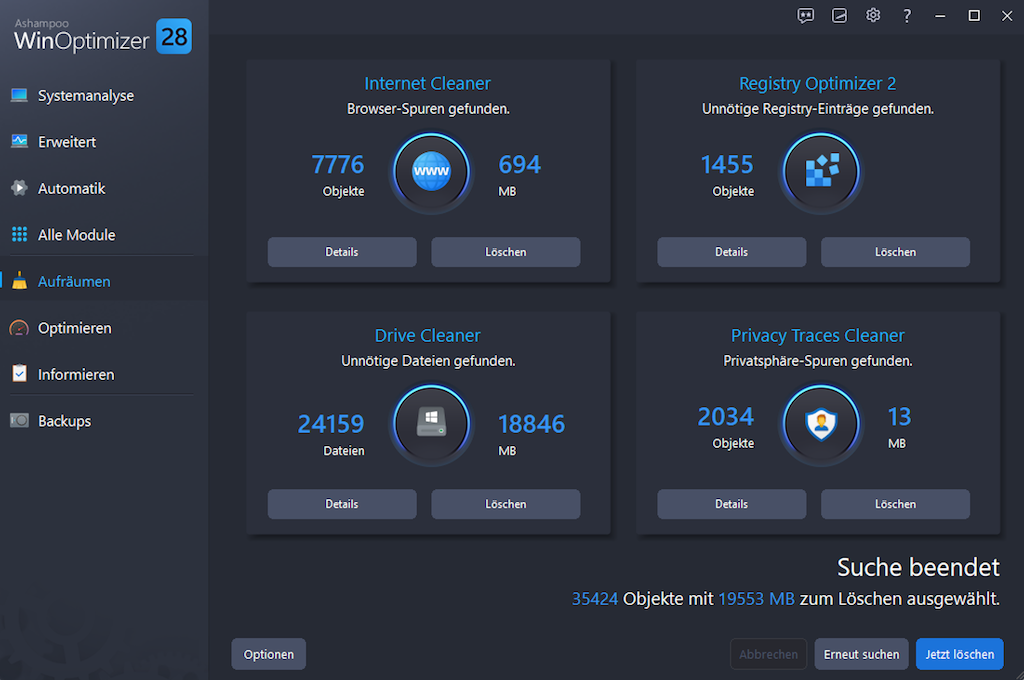Click the Jetzt löschen button
The height and width of the screenshot is (680, 1024).
pos(959,654)
